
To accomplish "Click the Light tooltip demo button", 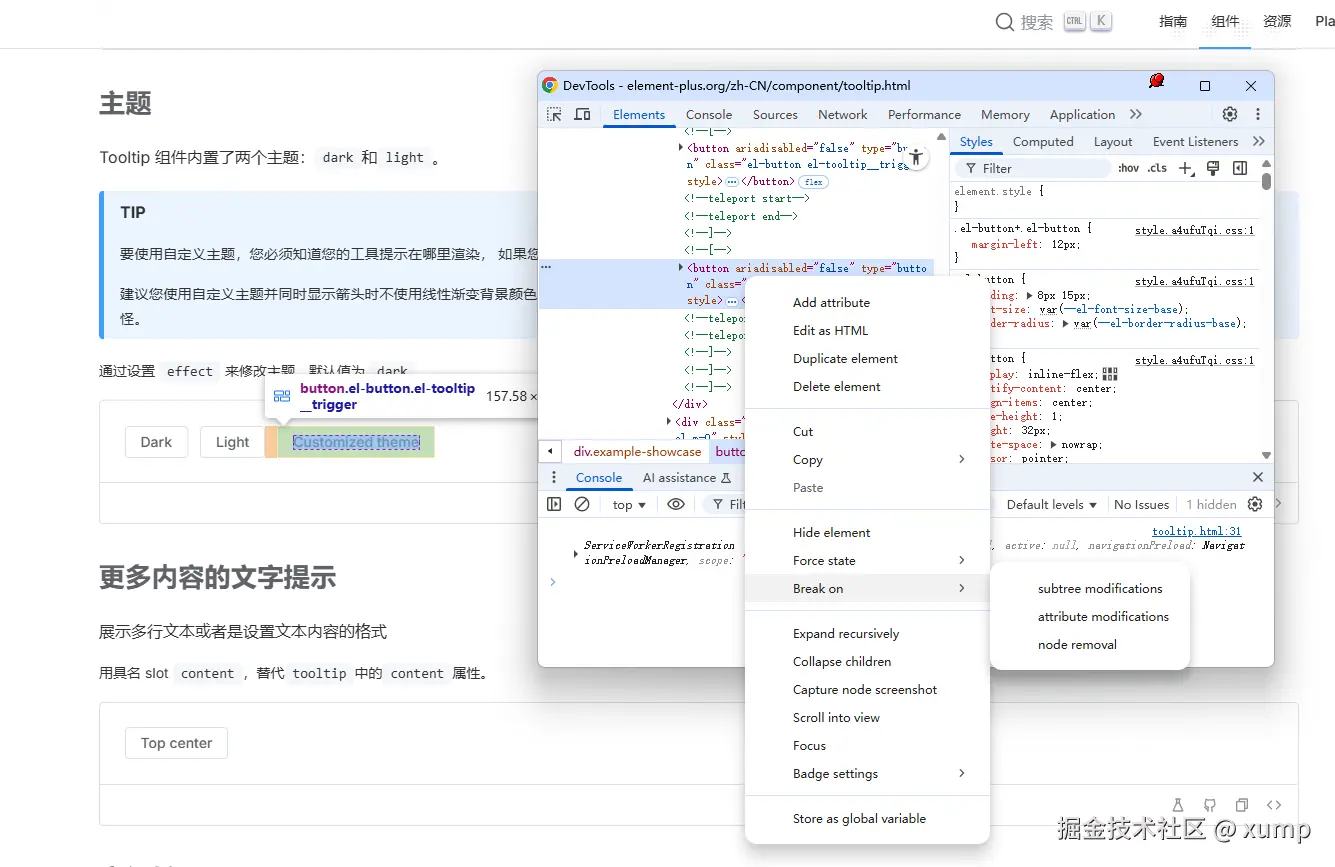I will click(232, 442).
